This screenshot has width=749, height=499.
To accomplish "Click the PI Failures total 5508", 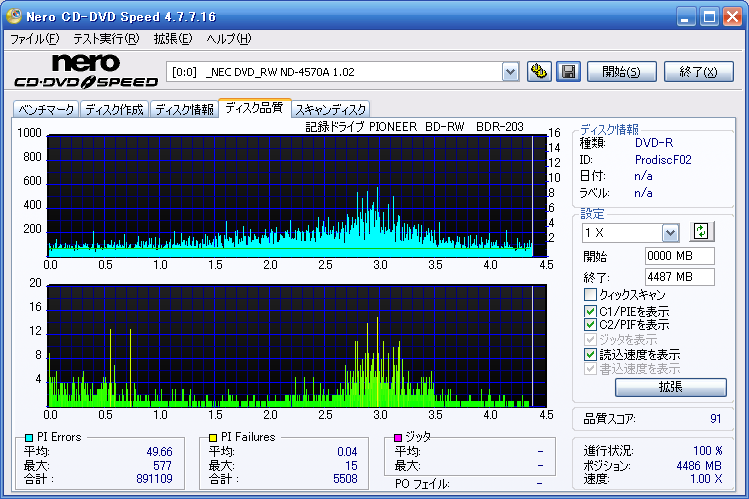I will point(345,478).
